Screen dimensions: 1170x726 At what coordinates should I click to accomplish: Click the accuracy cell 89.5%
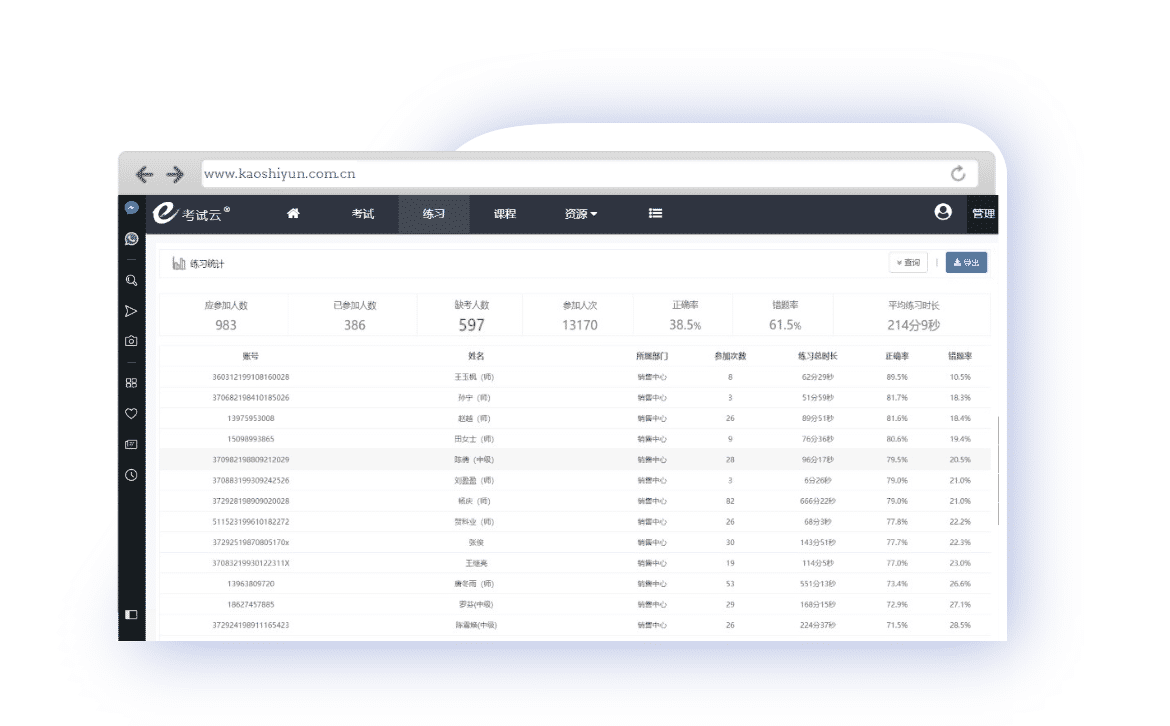pyautogui.click(x=897, y=378)
